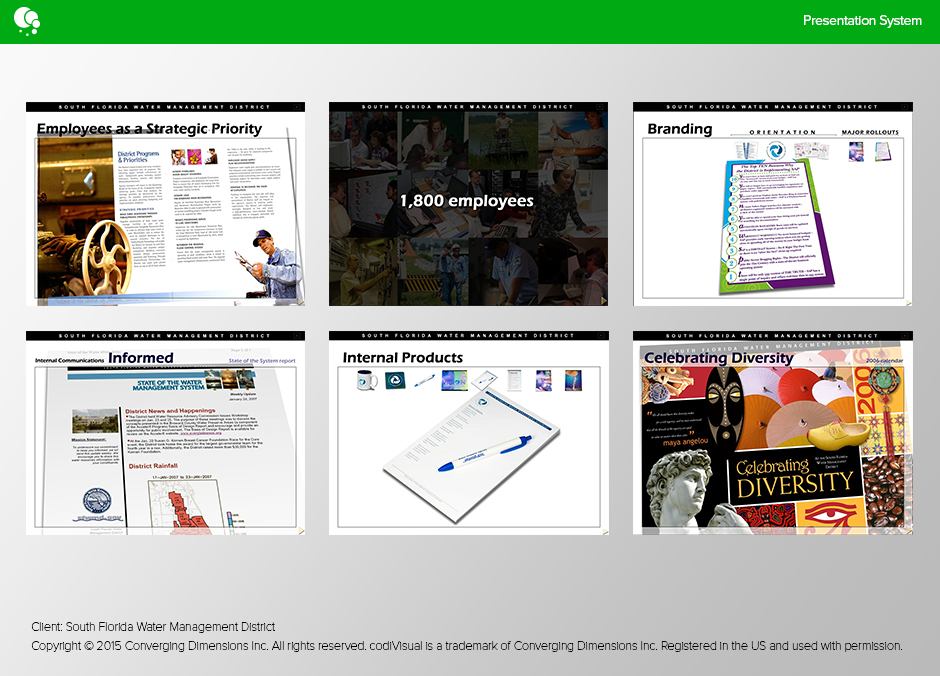
Task: Click the Internal Communications label on Informed slide
Action: tap(69, 360)
